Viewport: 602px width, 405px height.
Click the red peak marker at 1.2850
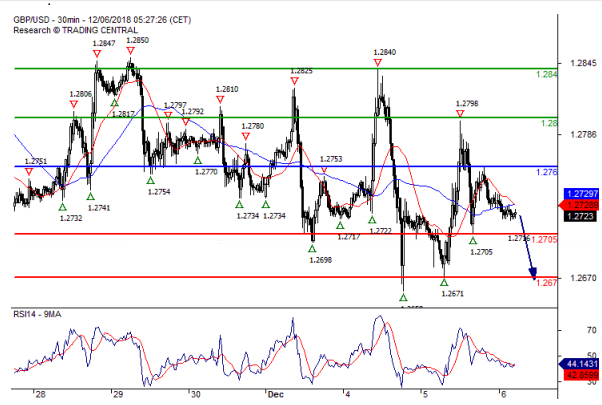point(131,50)
